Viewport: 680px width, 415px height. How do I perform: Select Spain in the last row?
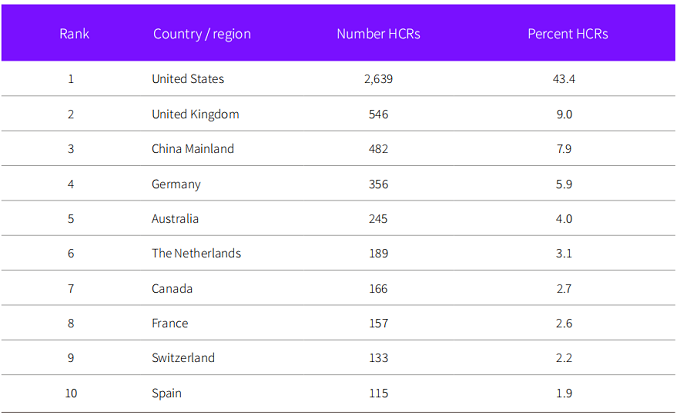click(167, 394)
